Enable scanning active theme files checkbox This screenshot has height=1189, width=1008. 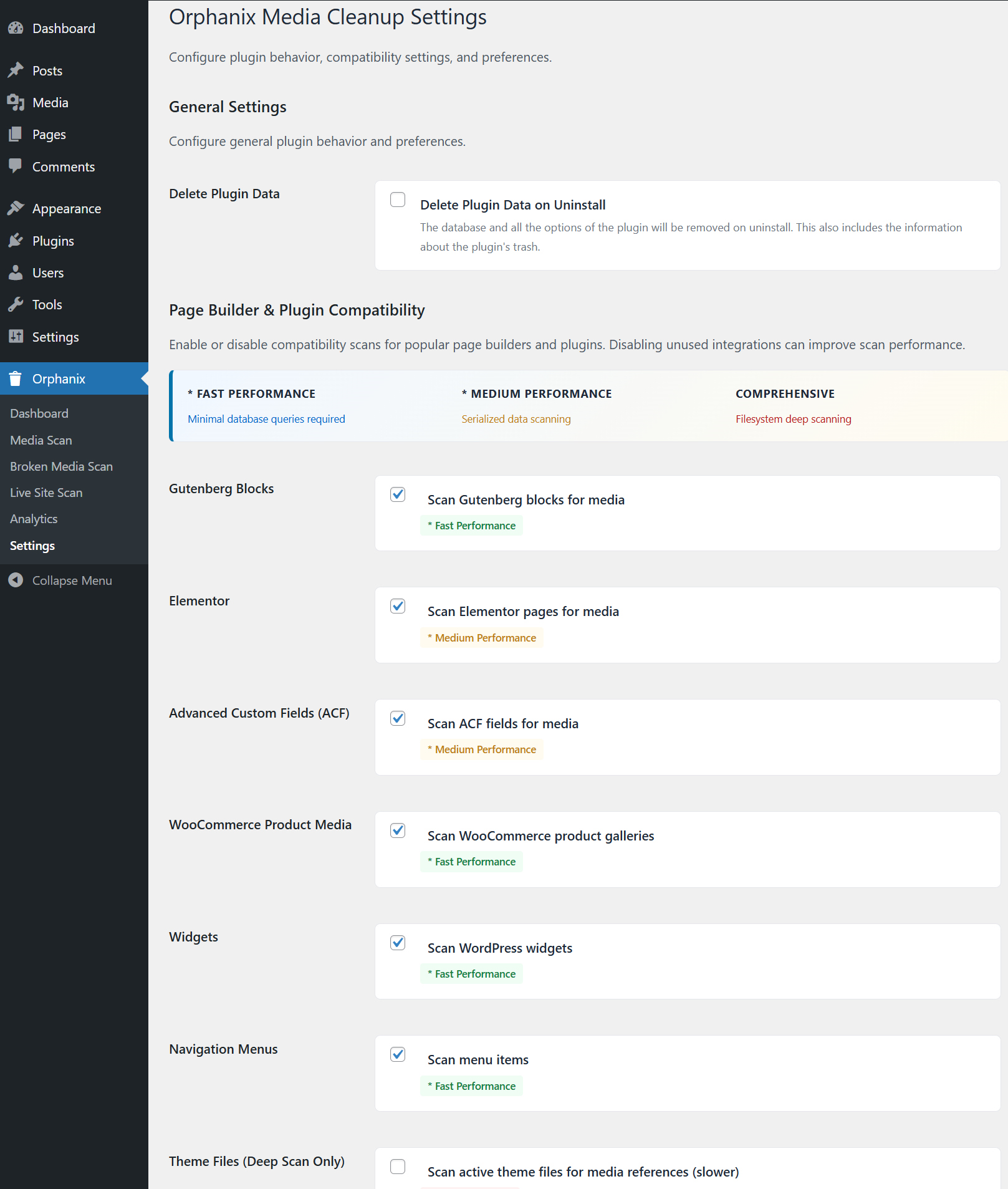pyautogui.click(x=398, y=1167)
